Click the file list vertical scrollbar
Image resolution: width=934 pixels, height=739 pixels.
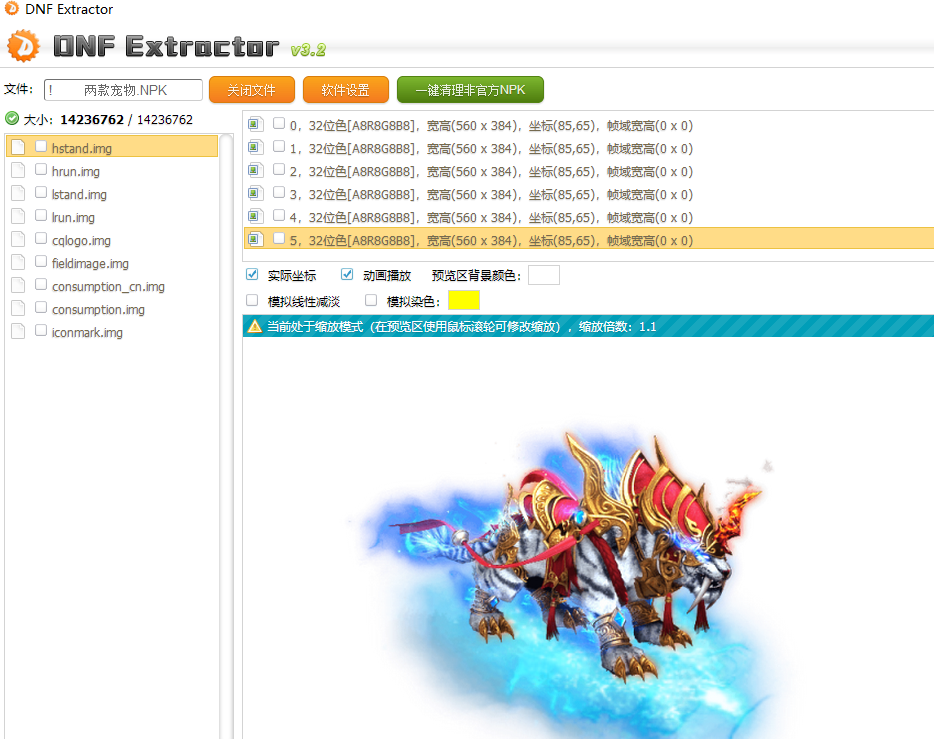226,436
